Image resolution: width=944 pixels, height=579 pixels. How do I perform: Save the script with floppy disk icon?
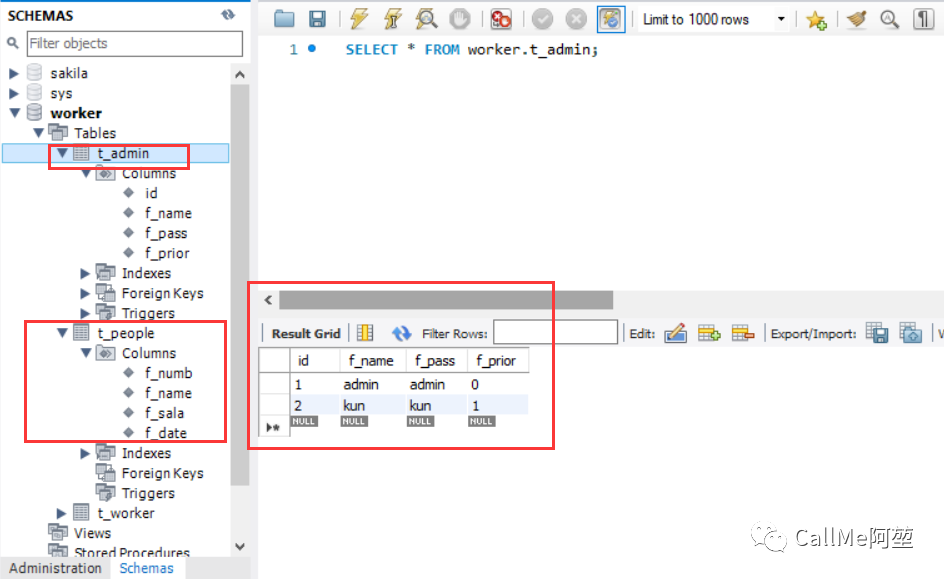coord(317,19)
